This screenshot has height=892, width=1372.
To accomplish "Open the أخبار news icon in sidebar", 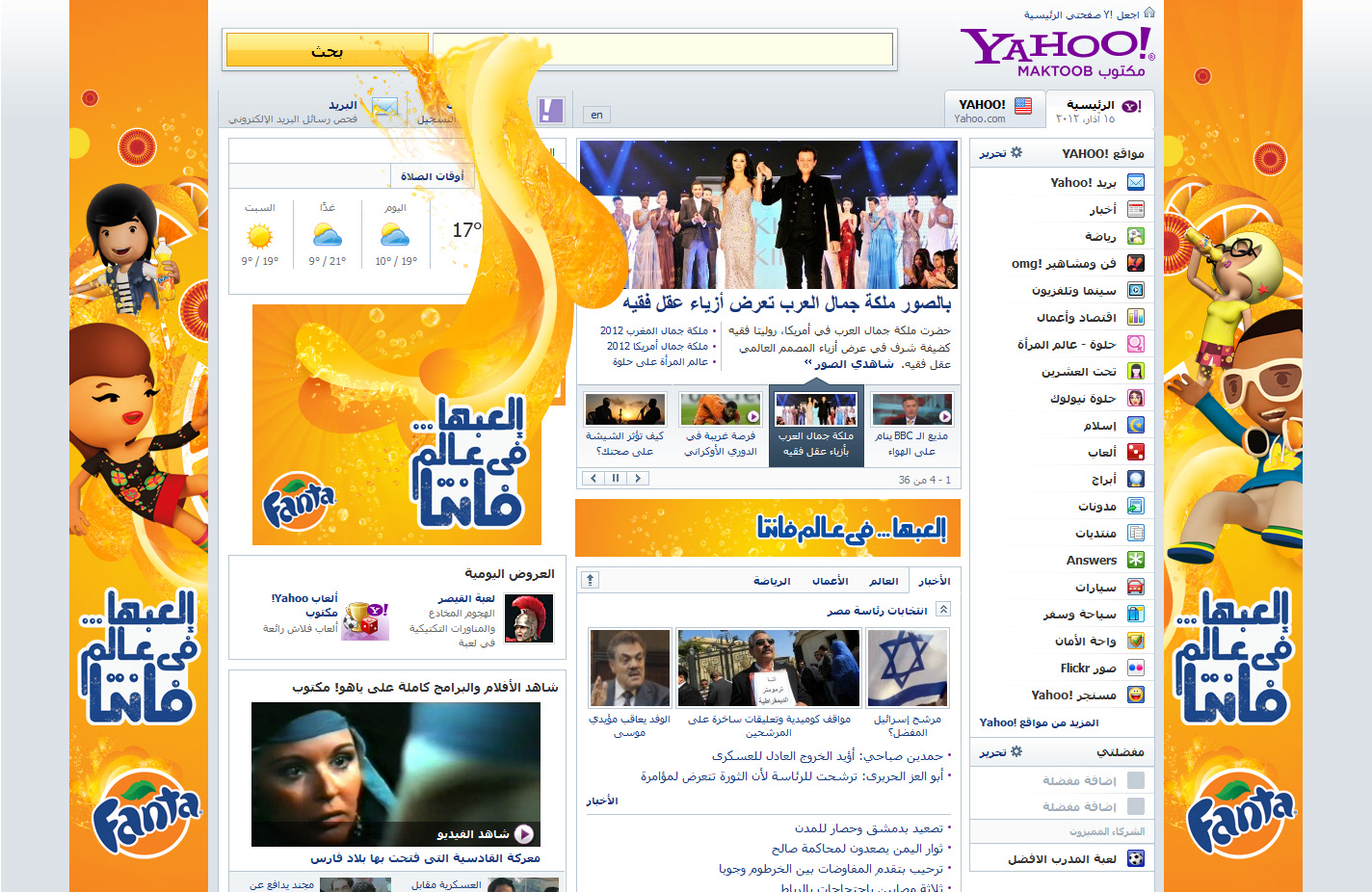I will [x=1136, y=209].
